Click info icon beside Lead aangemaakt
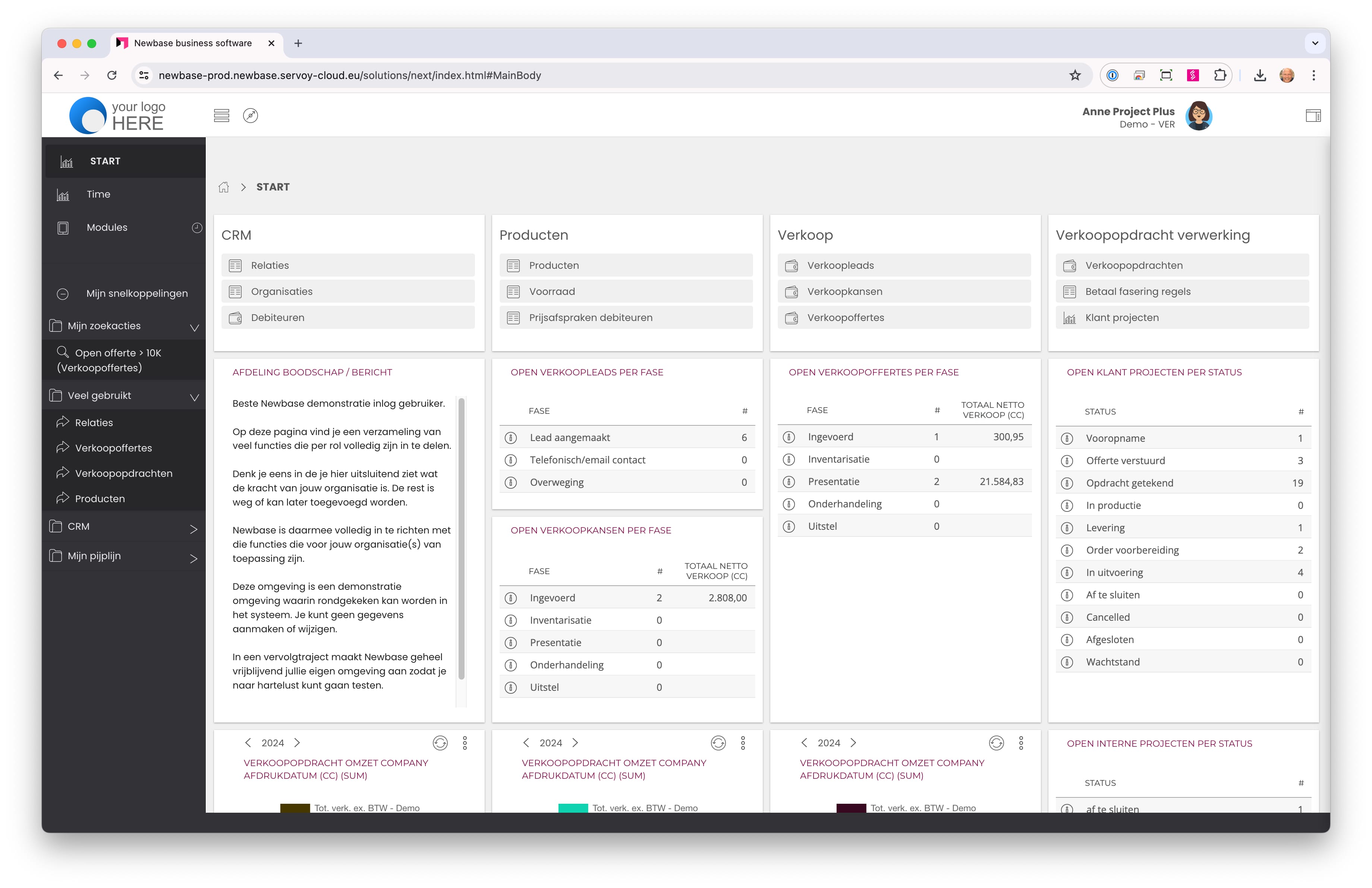 [511, 438]
